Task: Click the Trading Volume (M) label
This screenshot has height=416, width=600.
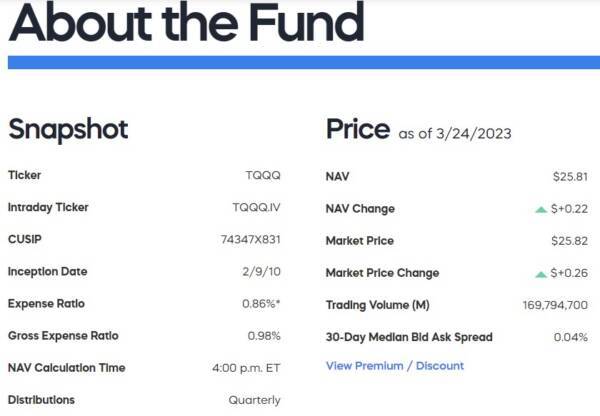Action: pos(377,305)
